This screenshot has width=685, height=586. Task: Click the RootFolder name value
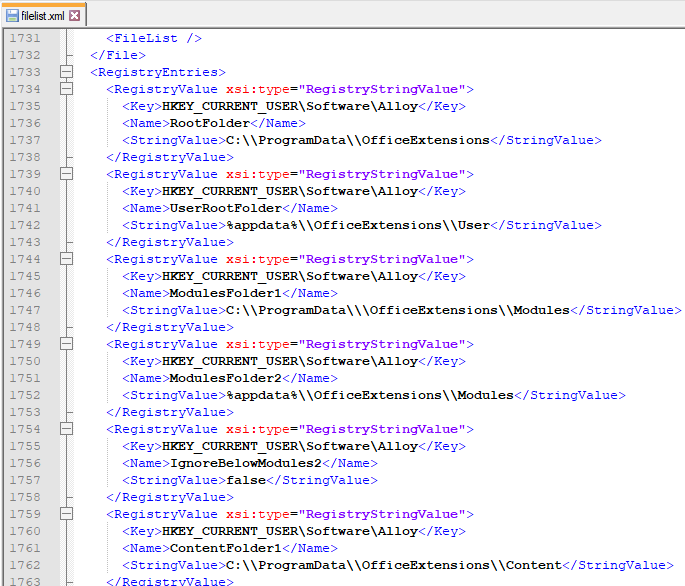pos(210,123)
